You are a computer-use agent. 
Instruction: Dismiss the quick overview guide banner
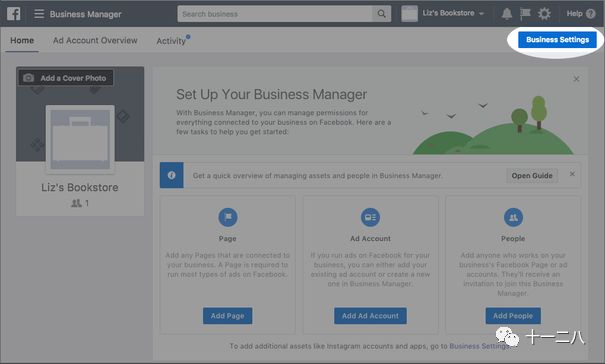coord(572,174)
